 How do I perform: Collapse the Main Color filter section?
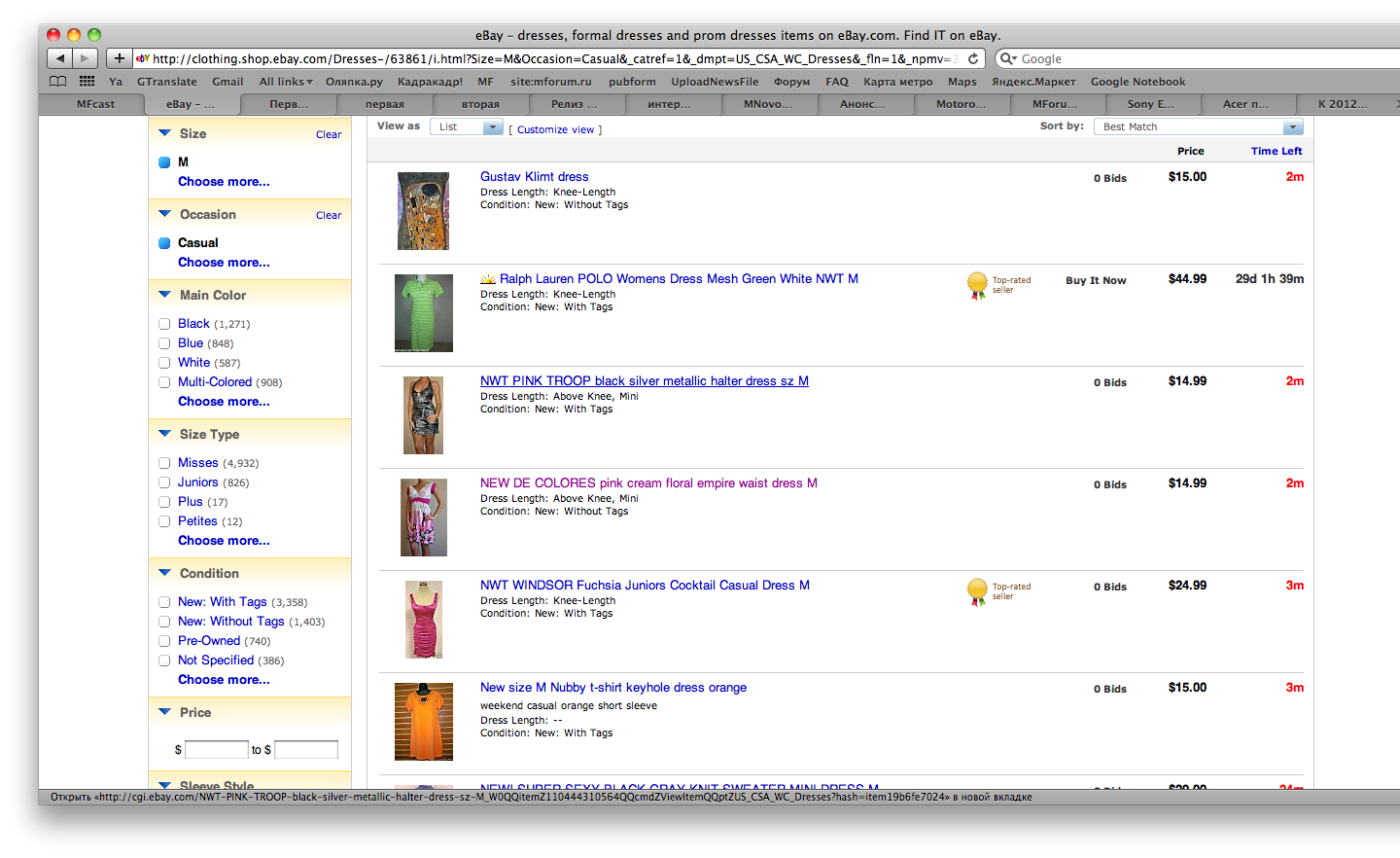click(164, 295)
